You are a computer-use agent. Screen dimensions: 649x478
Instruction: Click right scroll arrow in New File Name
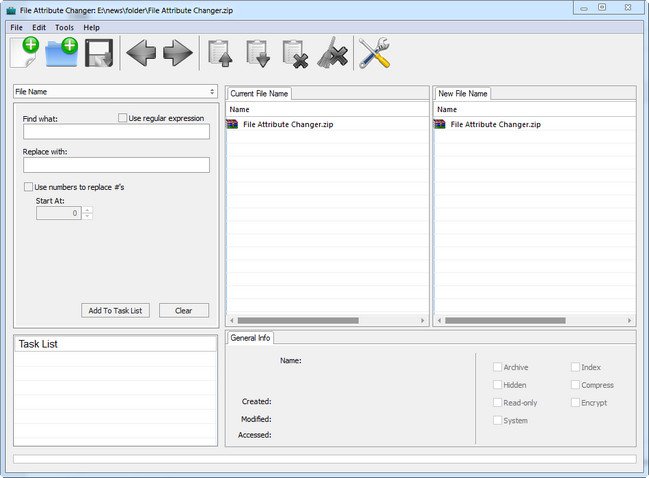(x=629, y=320)
